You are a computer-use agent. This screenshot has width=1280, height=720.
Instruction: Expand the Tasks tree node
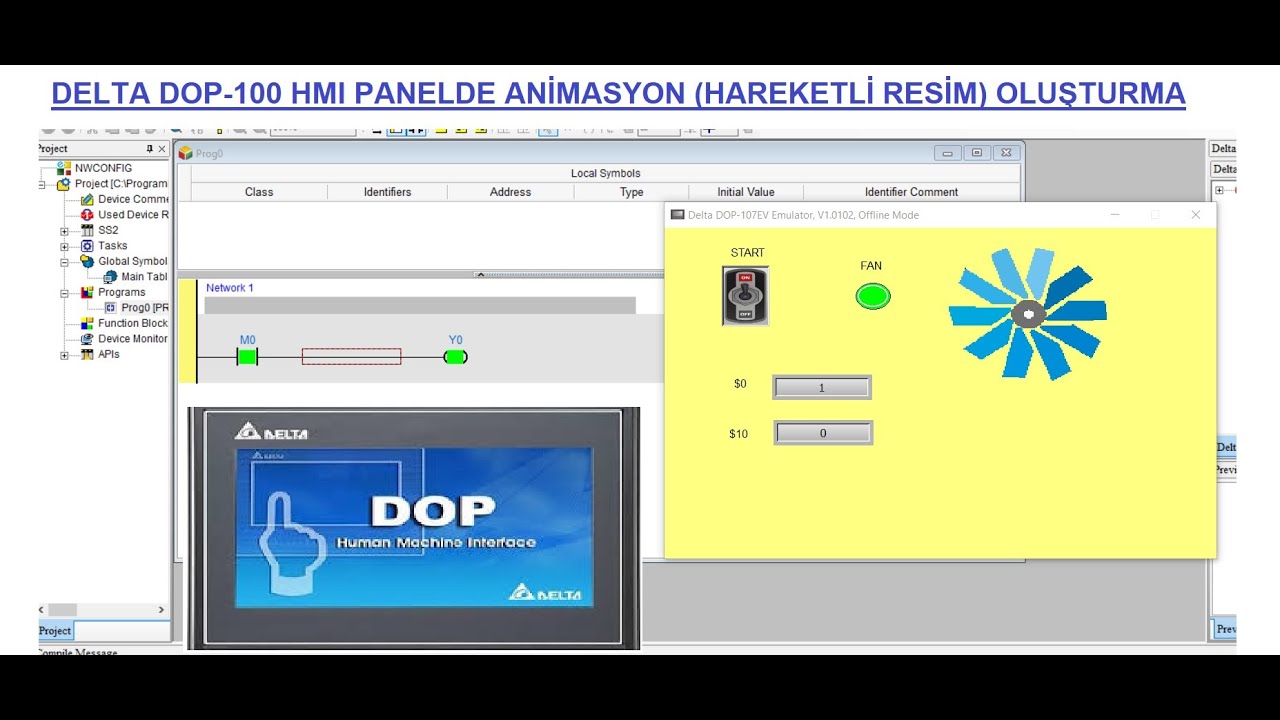click(64, 246)
